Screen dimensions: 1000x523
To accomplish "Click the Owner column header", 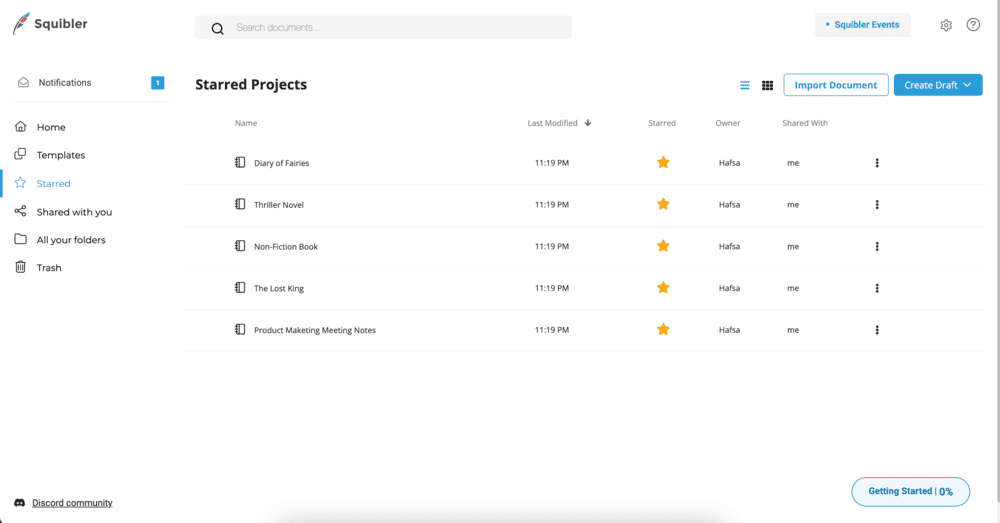I will (x=728, y=123).
